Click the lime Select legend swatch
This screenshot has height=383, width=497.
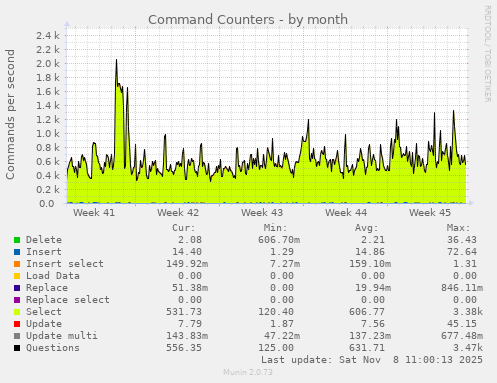tap(17, 312)
